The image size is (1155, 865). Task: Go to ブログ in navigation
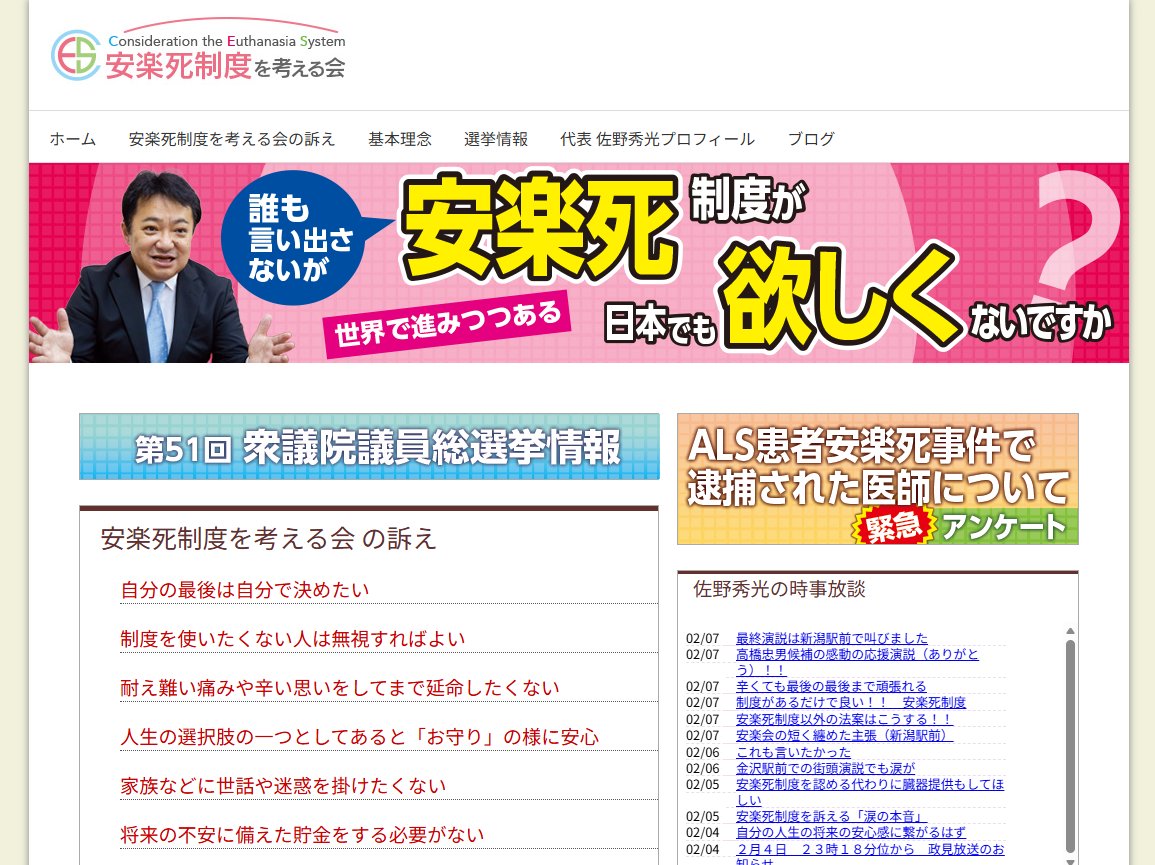[x=811, y=139]
